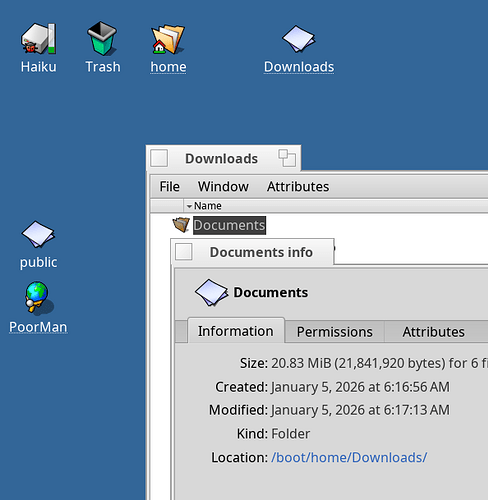Click the home label under desktop icon
Screen dimensions: 488x500
click(168, 67)
